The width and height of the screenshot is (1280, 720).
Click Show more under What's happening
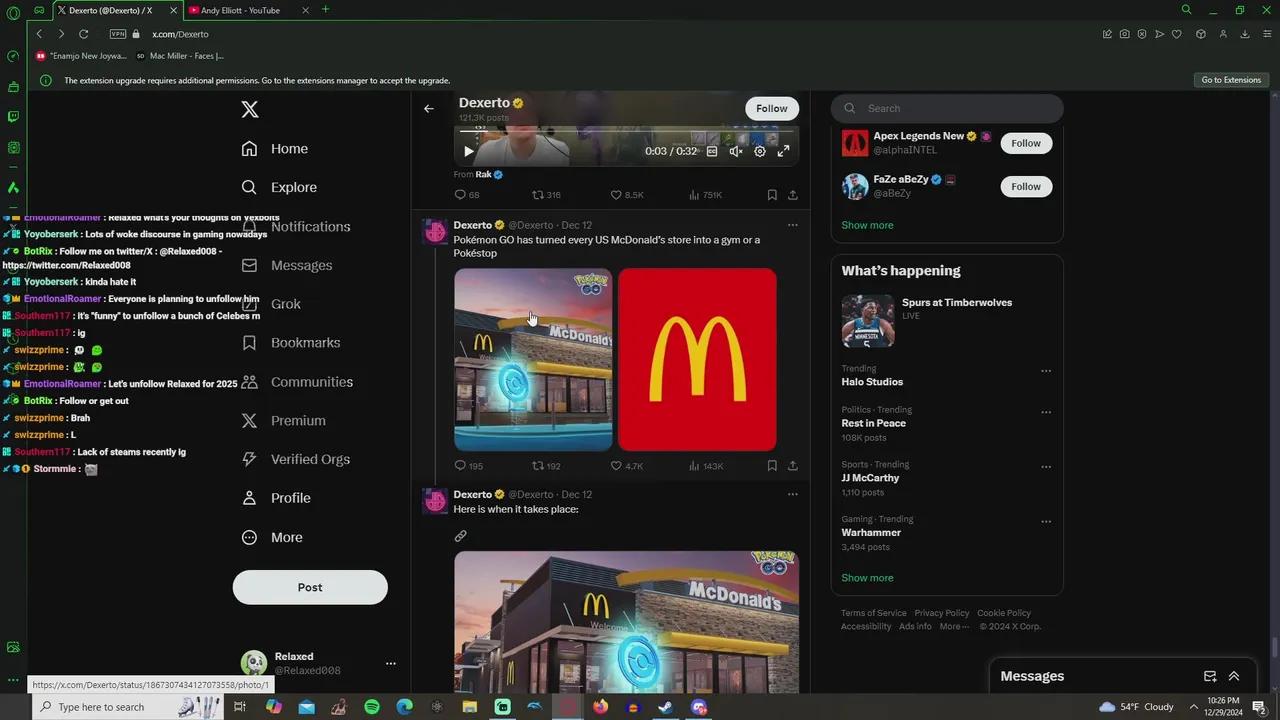click(x=866, y=577)
